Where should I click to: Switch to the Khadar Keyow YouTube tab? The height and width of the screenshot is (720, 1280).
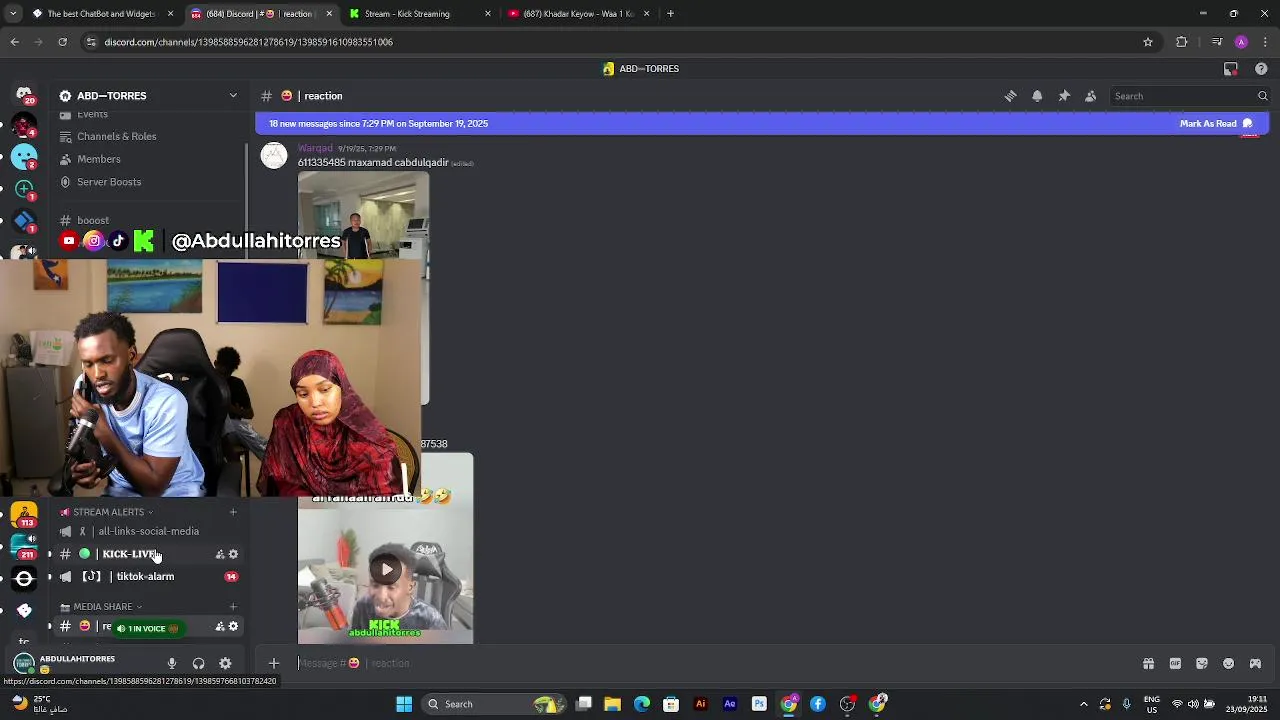(578, 14)
